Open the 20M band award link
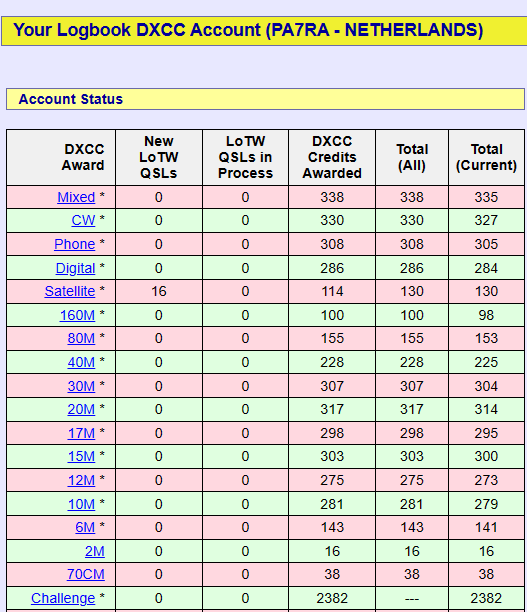 [x=81, y=409]
